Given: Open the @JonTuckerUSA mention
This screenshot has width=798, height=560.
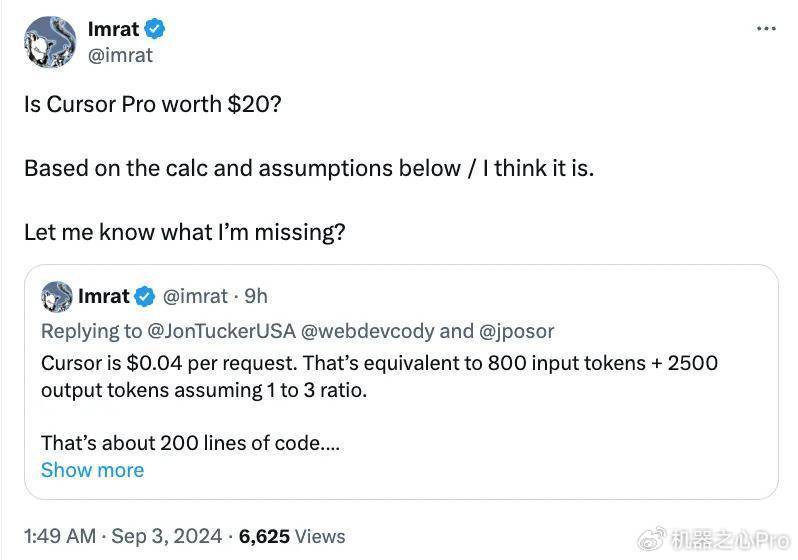Looking at the screenshot, I should coord(221,331).
